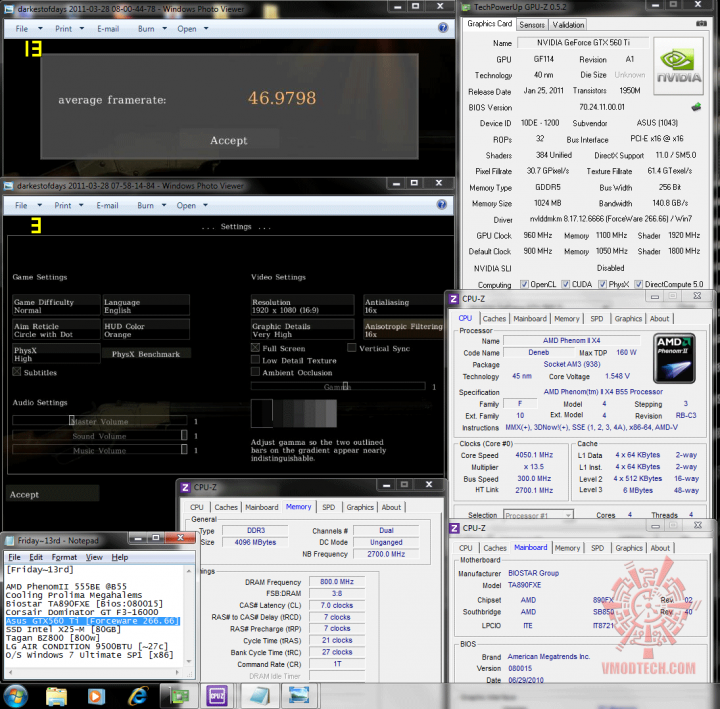Viewport: 720px width, 709px height.
Task: Toggle Subtitles checkbox
Action: tap(17, 372)
